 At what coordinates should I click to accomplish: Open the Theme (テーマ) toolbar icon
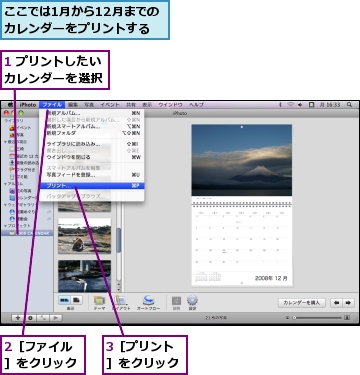click(x=99, y=301)
